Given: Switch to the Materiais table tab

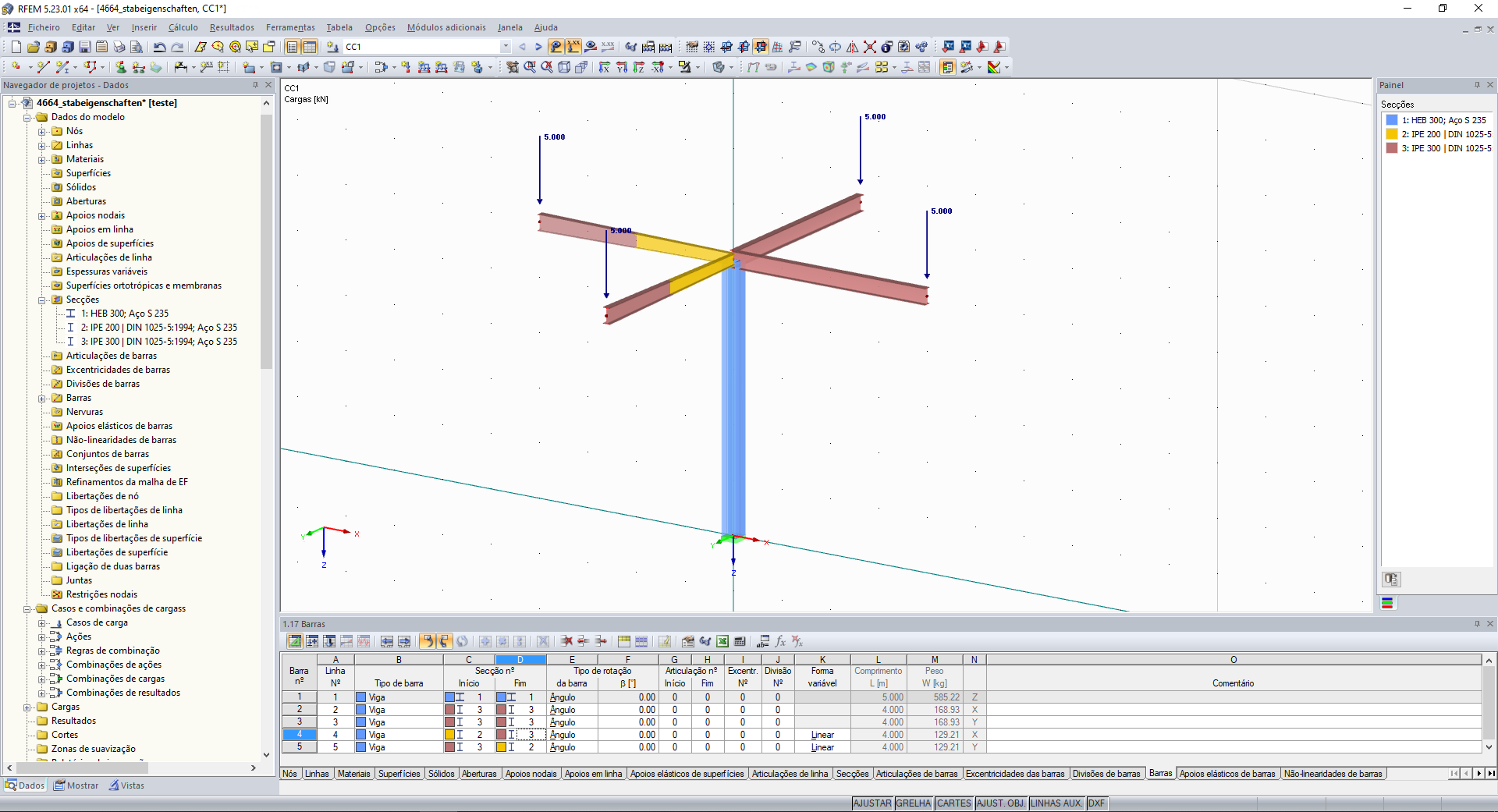Looking at the screenshot, I should click(354, 774).
